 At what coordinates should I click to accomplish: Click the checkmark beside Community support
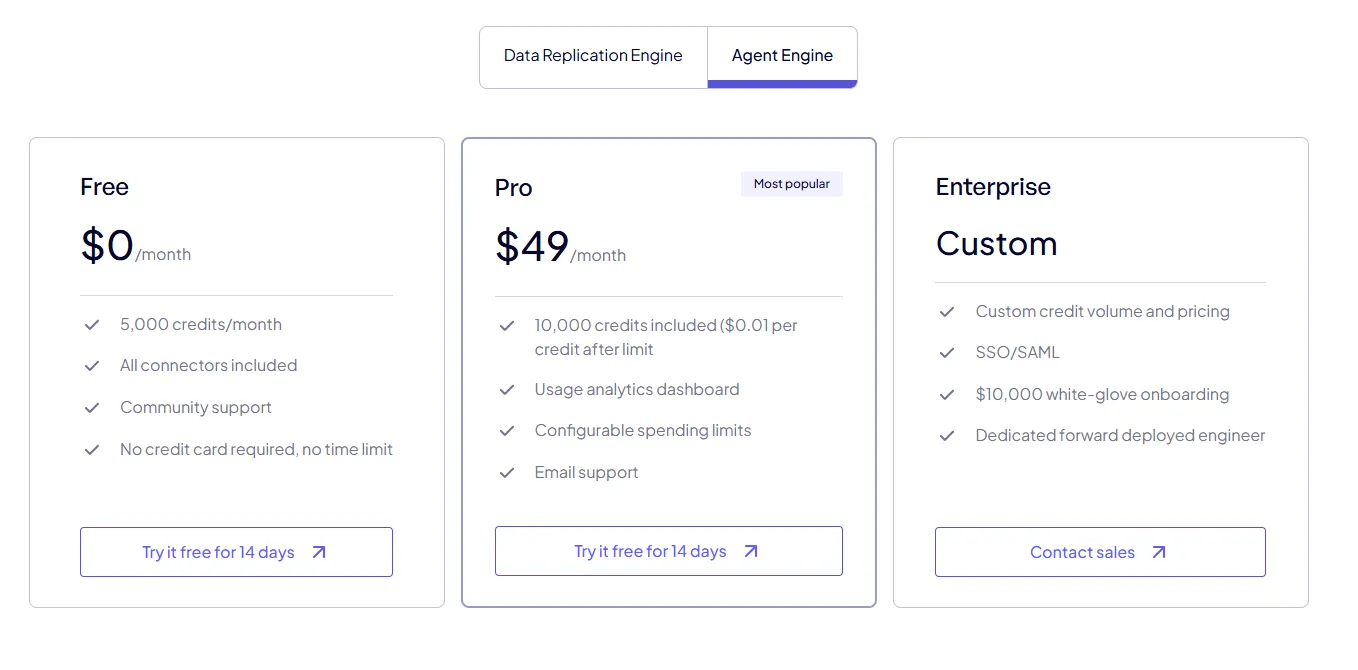point(92,408)
